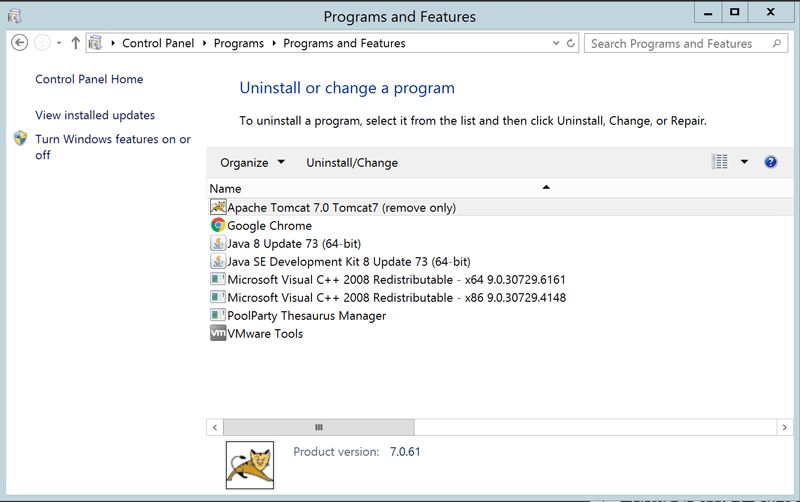
Task: Click the address bar Control Panel icon
Action: 95,43
